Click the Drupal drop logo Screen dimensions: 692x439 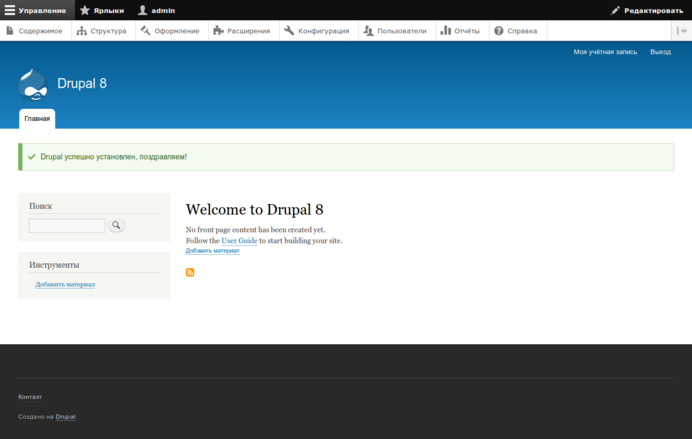pyautogui.click(x=33, y=84)
